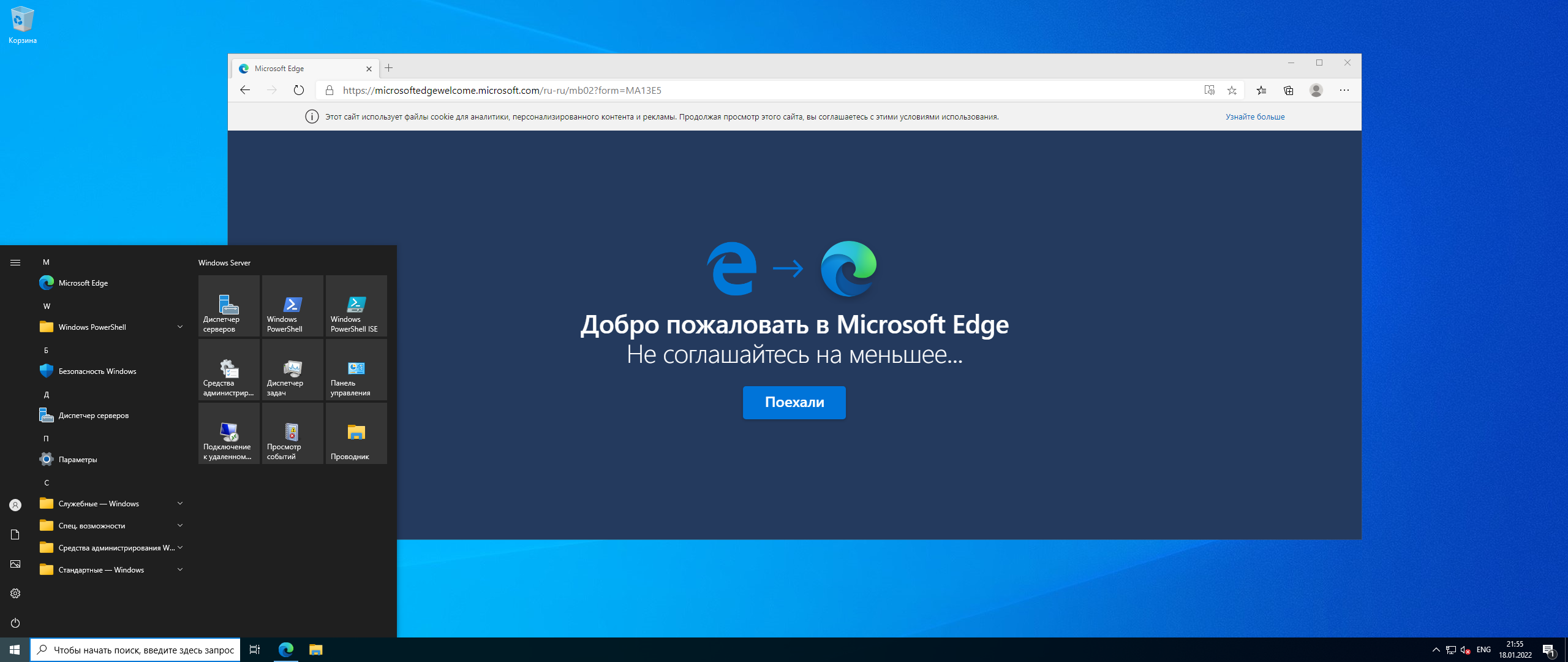The height and width of the screenshot is (662, 1568).
Task: Open Task View on the taskbar
Action: [x=255, y=650]
